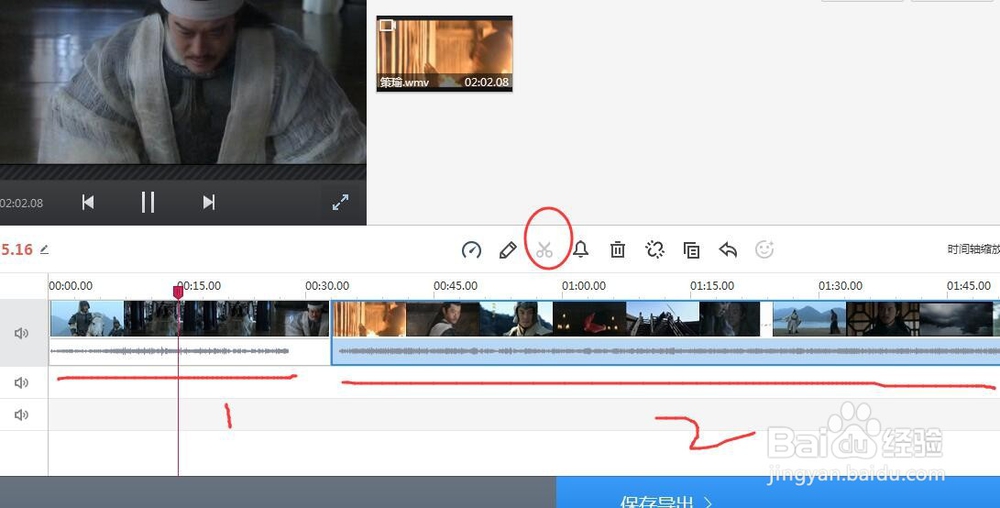Mute the second audio track

click(x=22, y=382)
